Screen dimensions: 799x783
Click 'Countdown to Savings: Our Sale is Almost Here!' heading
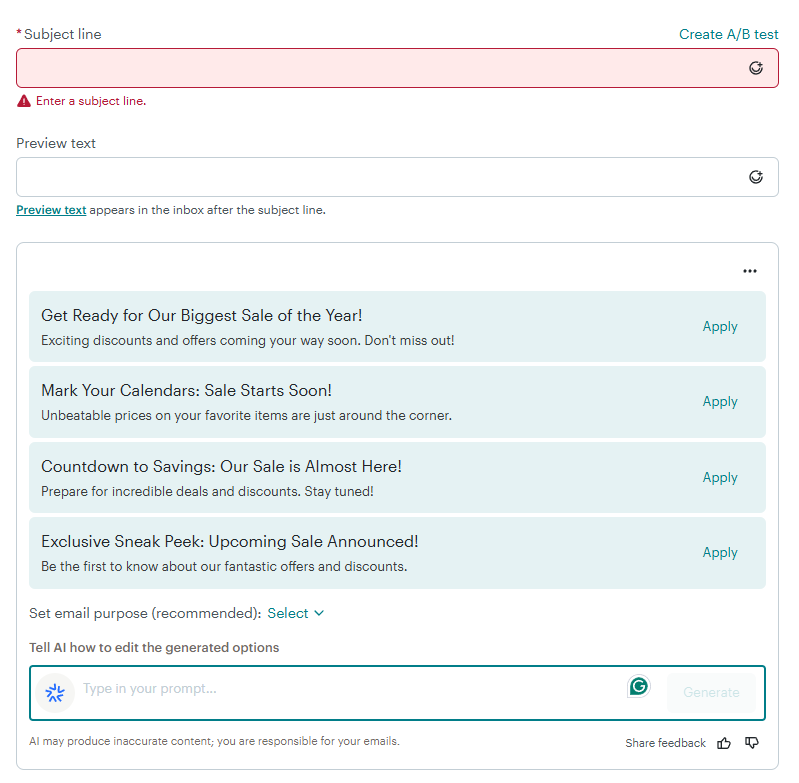pyautogui.click(x=221, y=466)
